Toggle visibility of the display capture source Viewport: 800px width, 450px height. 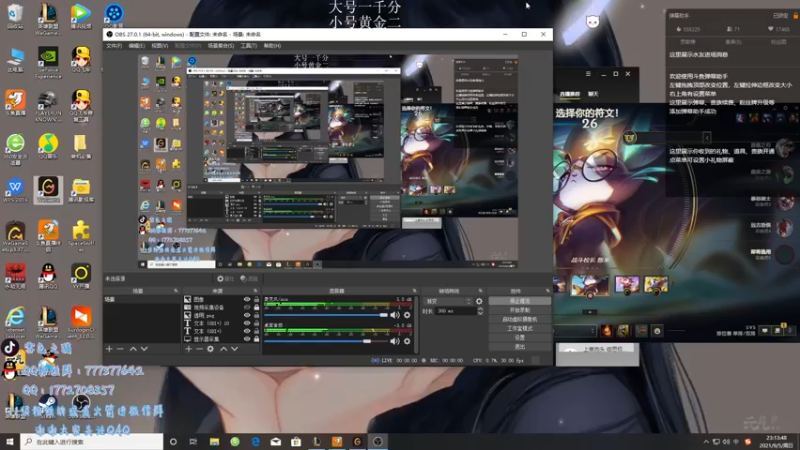pyautogui.click(x=247, y=339)
